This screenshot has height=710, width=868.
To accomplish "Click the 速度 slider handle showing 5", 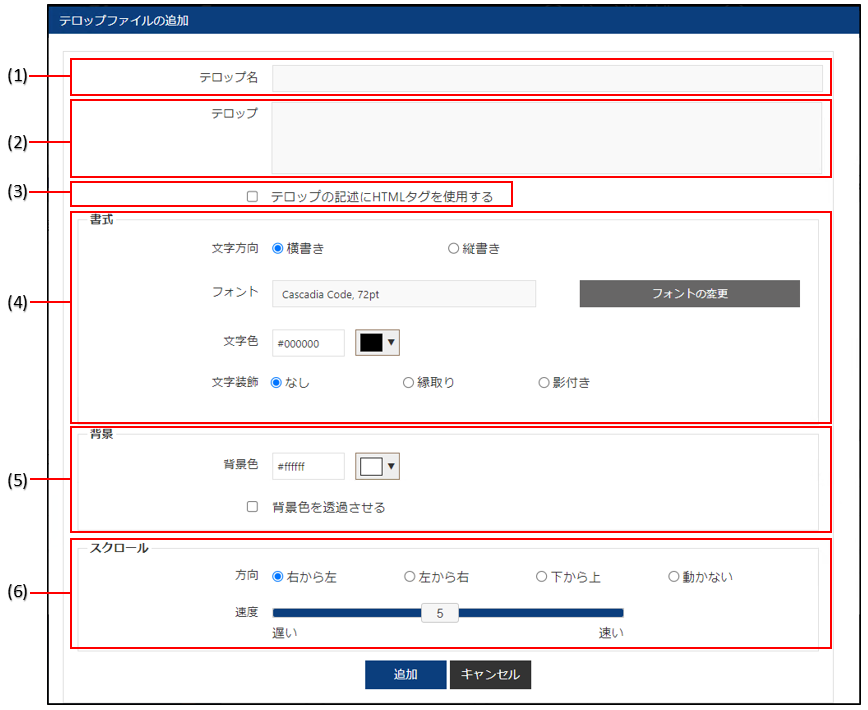I will pyautogui.click(x=440, y=613).
